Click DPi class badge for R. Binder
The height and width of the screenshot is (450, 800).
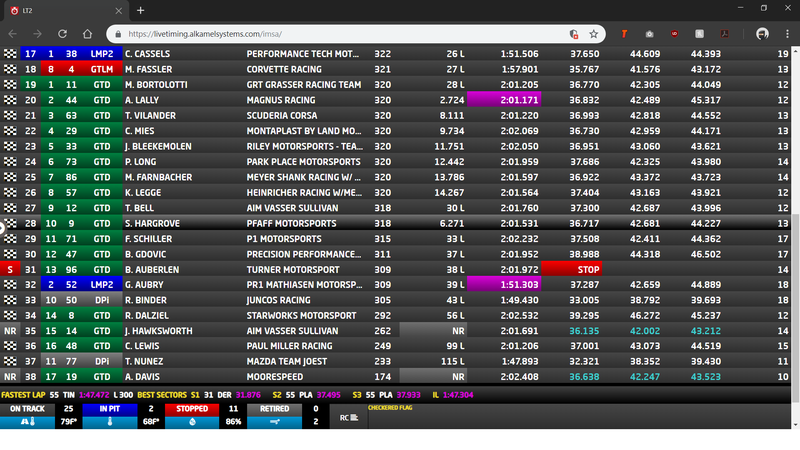(x=102, y=300)
